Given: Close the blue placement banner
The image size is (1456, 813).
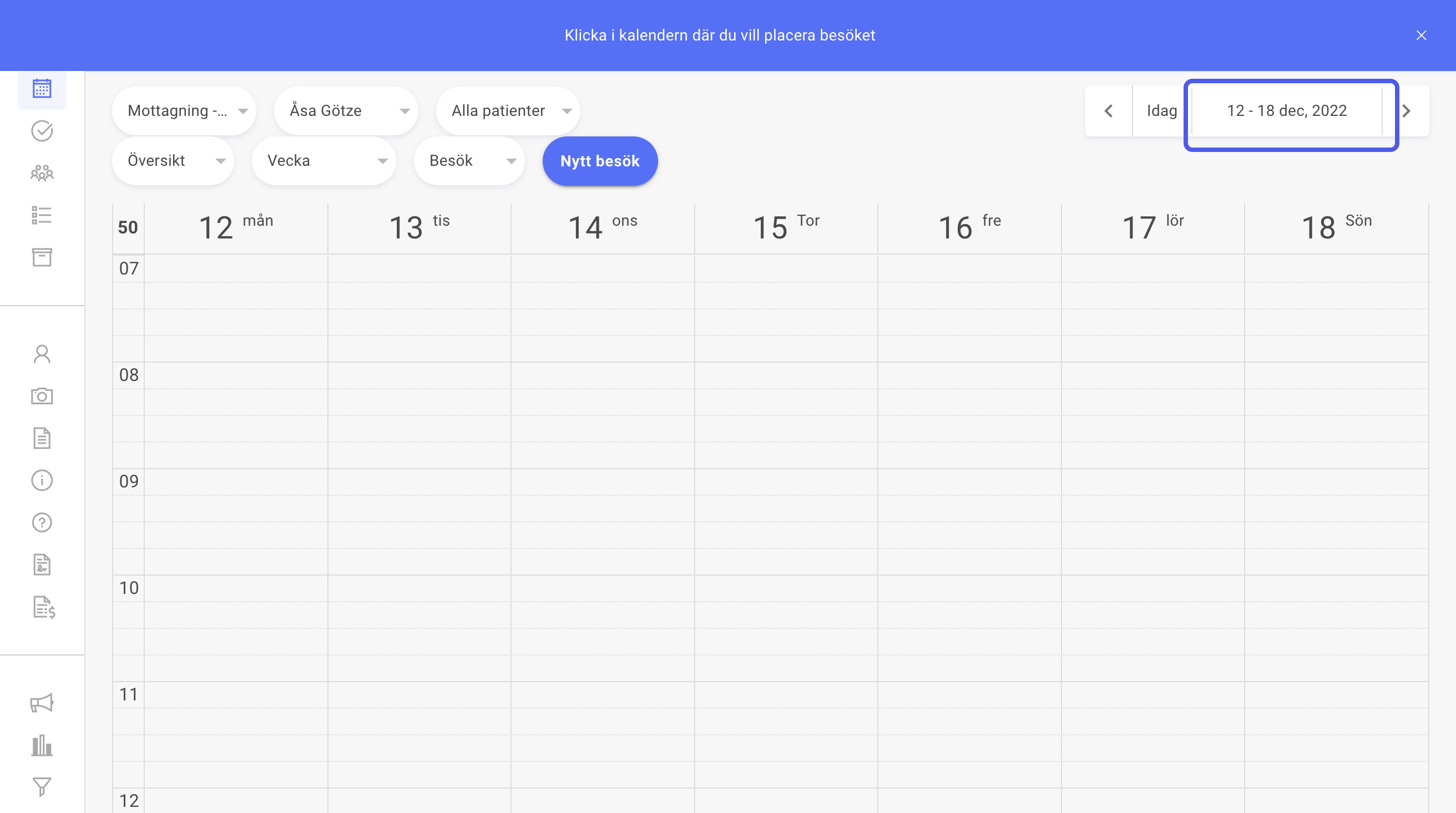Looking at the screenshot, I should [1422, 35].
